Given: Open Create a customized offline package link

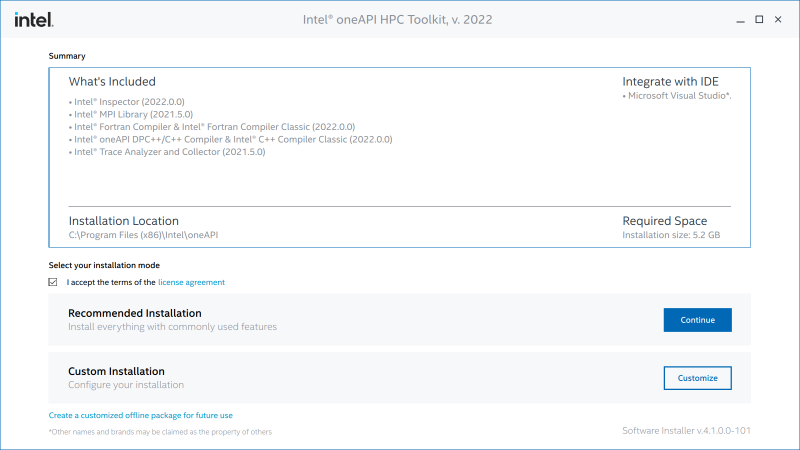Looking at the screenshot, I should [x=140, y=415].
